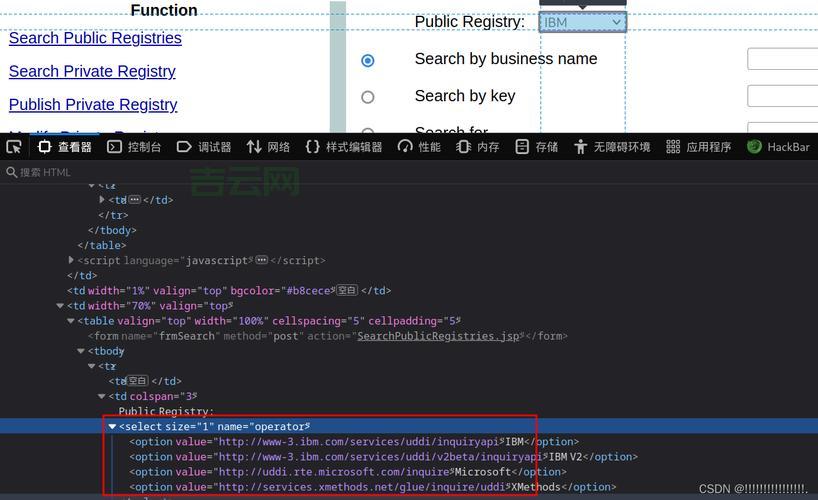Open the Public Registry IBM dropdown
Image resolution: width=818 pixels, height=500 pixels.
[x=583, y=22]
